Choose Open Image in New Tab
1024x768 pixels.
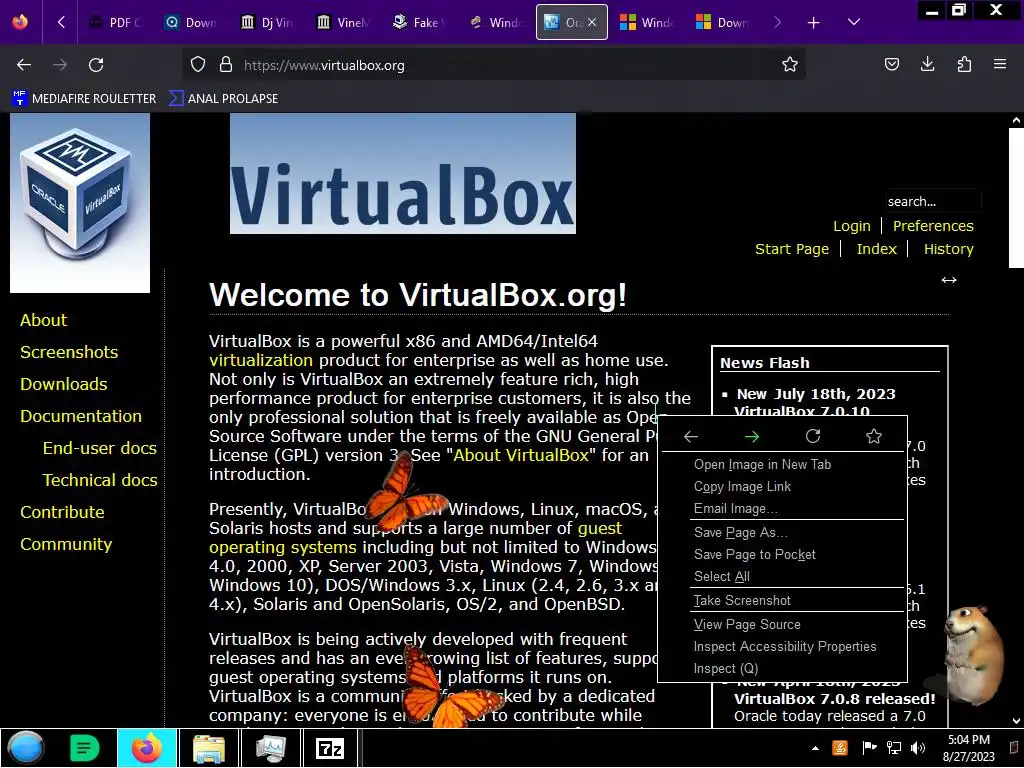click(x=782, y=464)
